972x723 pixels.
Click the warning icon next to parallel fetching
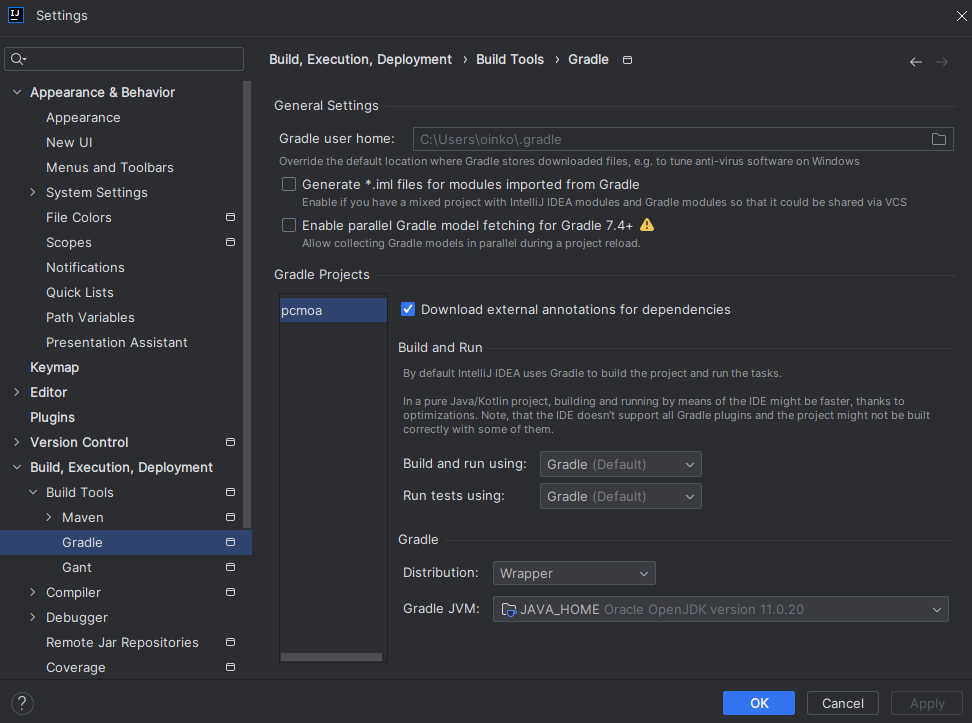[x=647, y=225]
